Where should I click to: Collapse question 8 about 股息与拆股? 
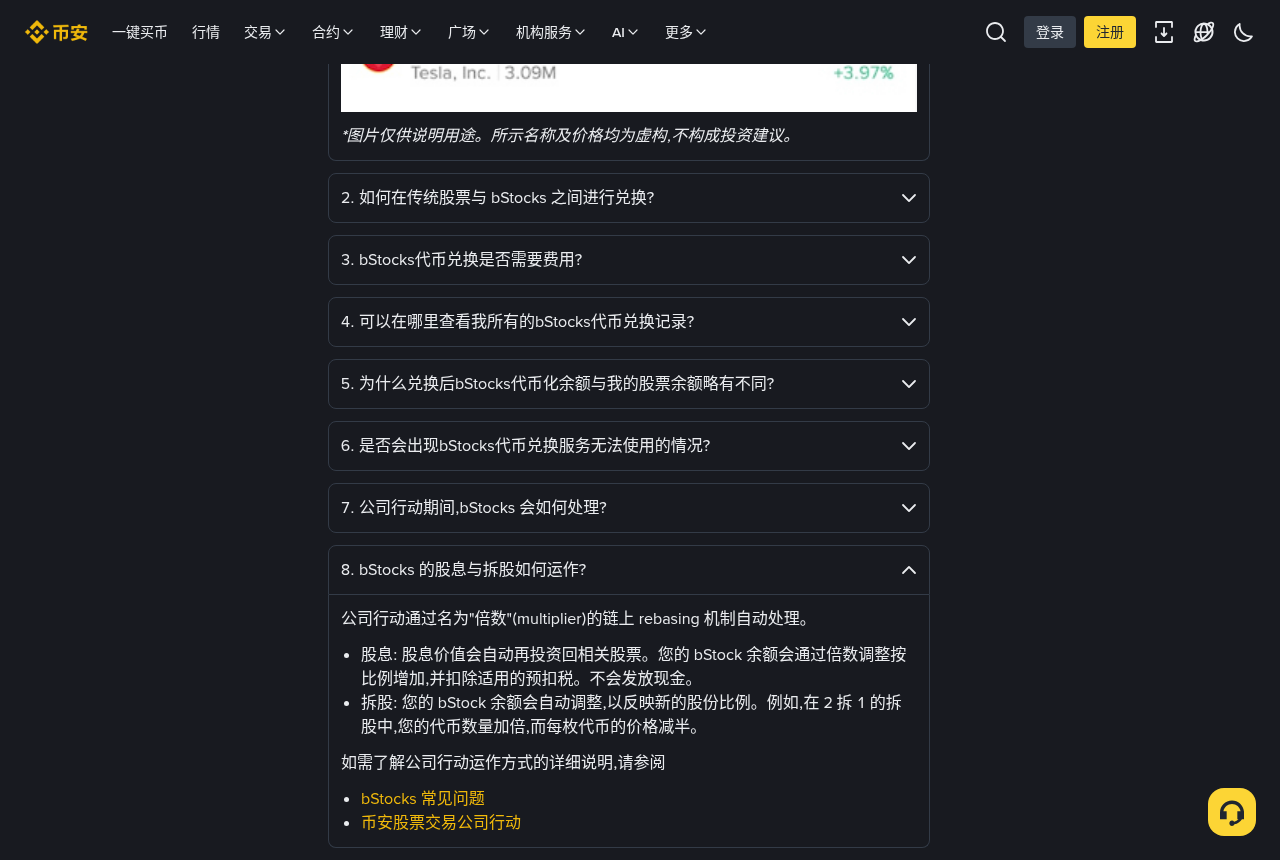point(629,570)
